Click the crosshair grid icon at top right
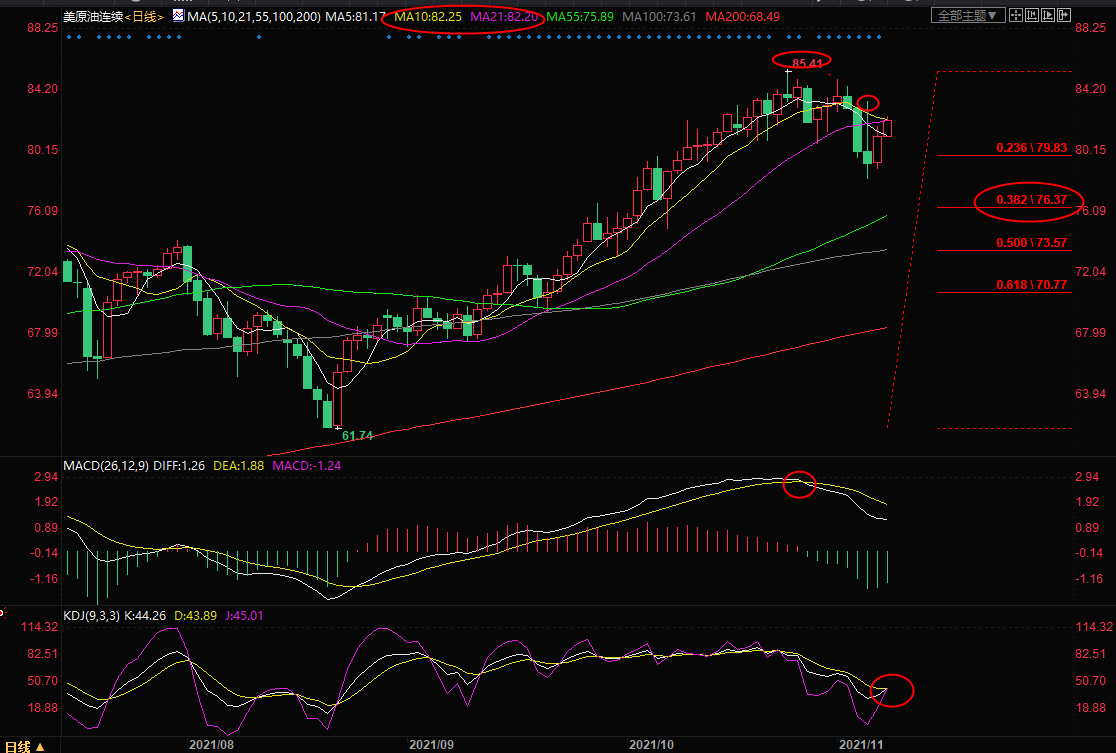The image size is (1116, 753). pos(1016,15)
